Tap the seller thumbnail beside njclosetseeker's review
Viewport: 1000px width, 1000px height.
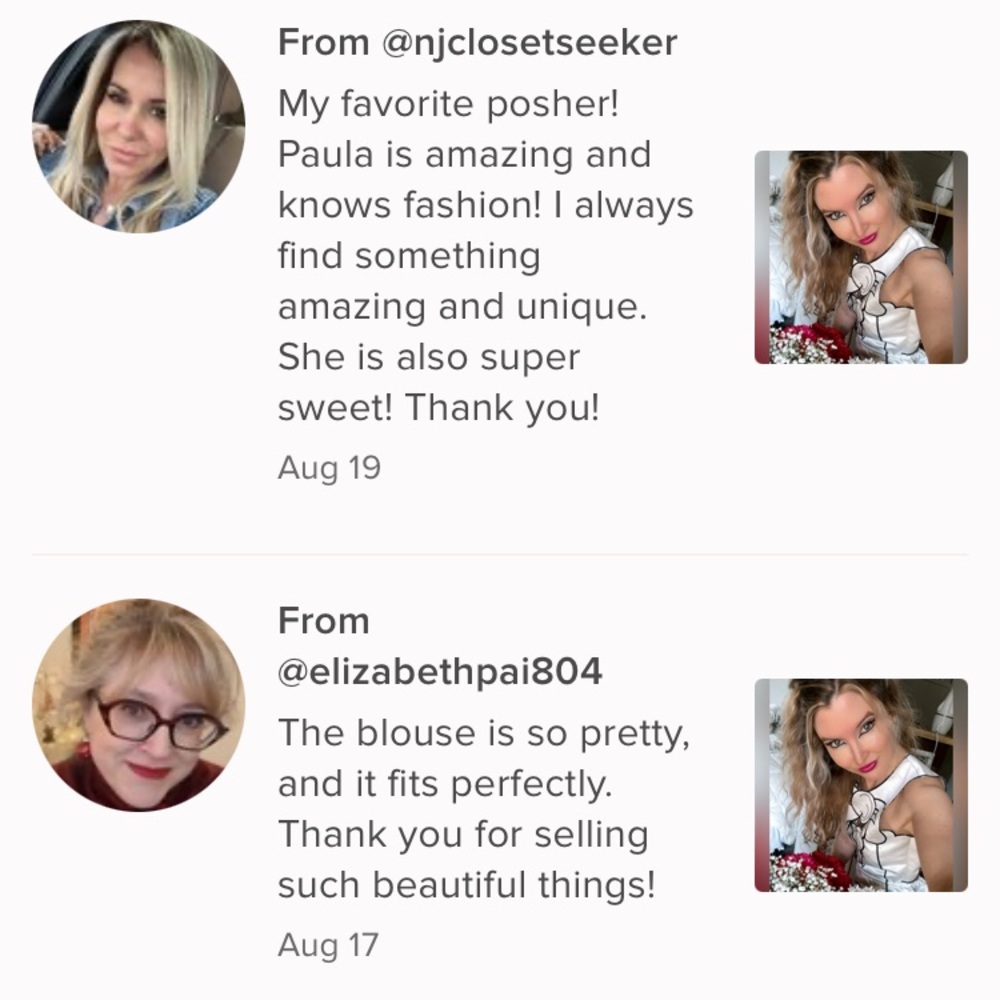click(861, 257)
